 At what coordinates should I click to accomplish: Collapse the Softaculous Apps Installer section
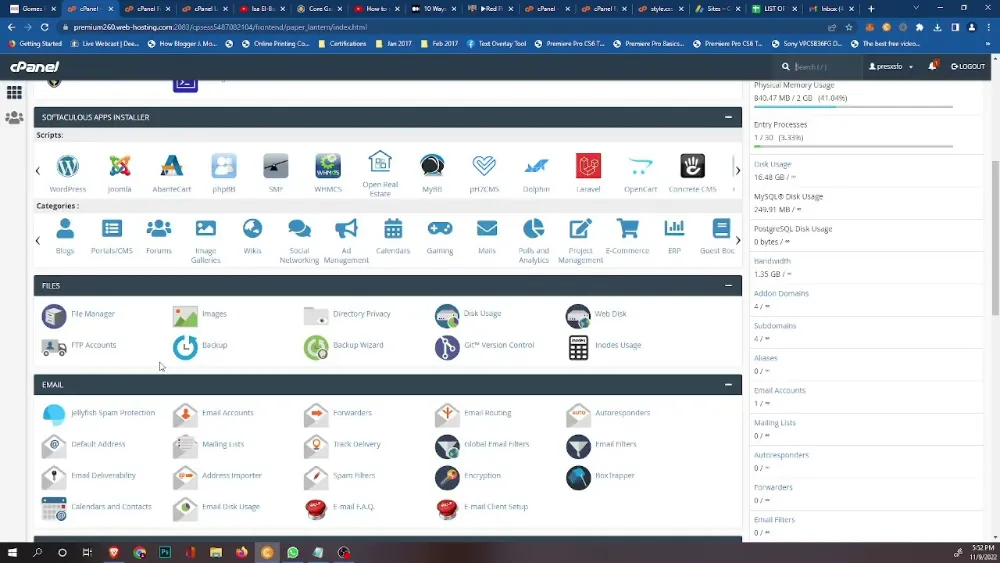tap(728, 117)
